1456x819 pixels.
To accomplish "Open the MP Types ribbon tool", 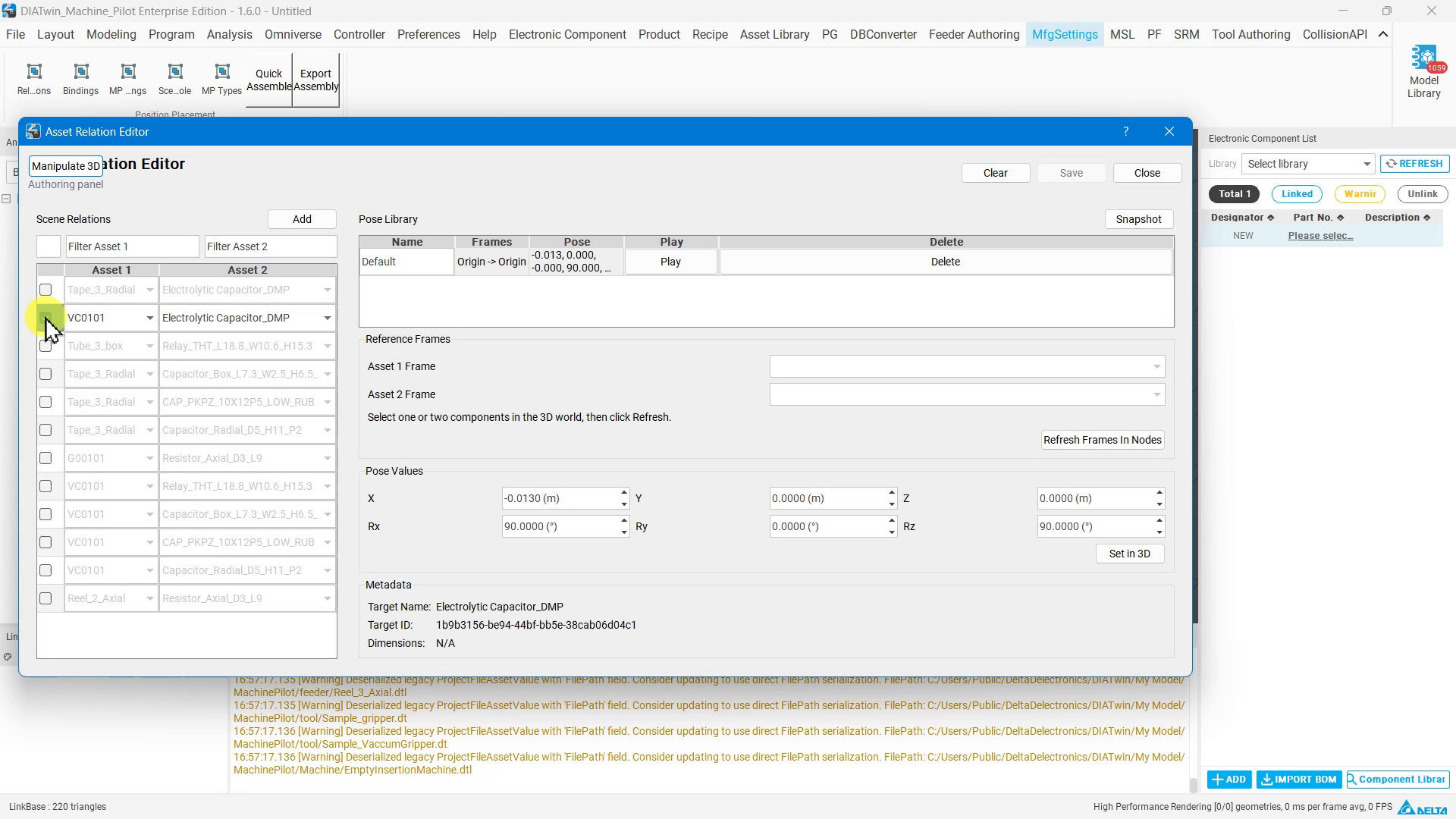I will pos(222,79).
